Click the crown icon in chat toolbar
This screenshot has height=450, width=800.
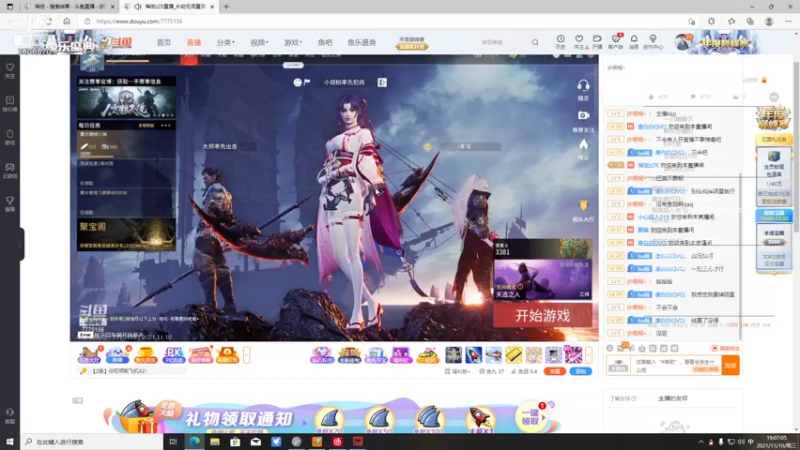[x=642, y=348]
